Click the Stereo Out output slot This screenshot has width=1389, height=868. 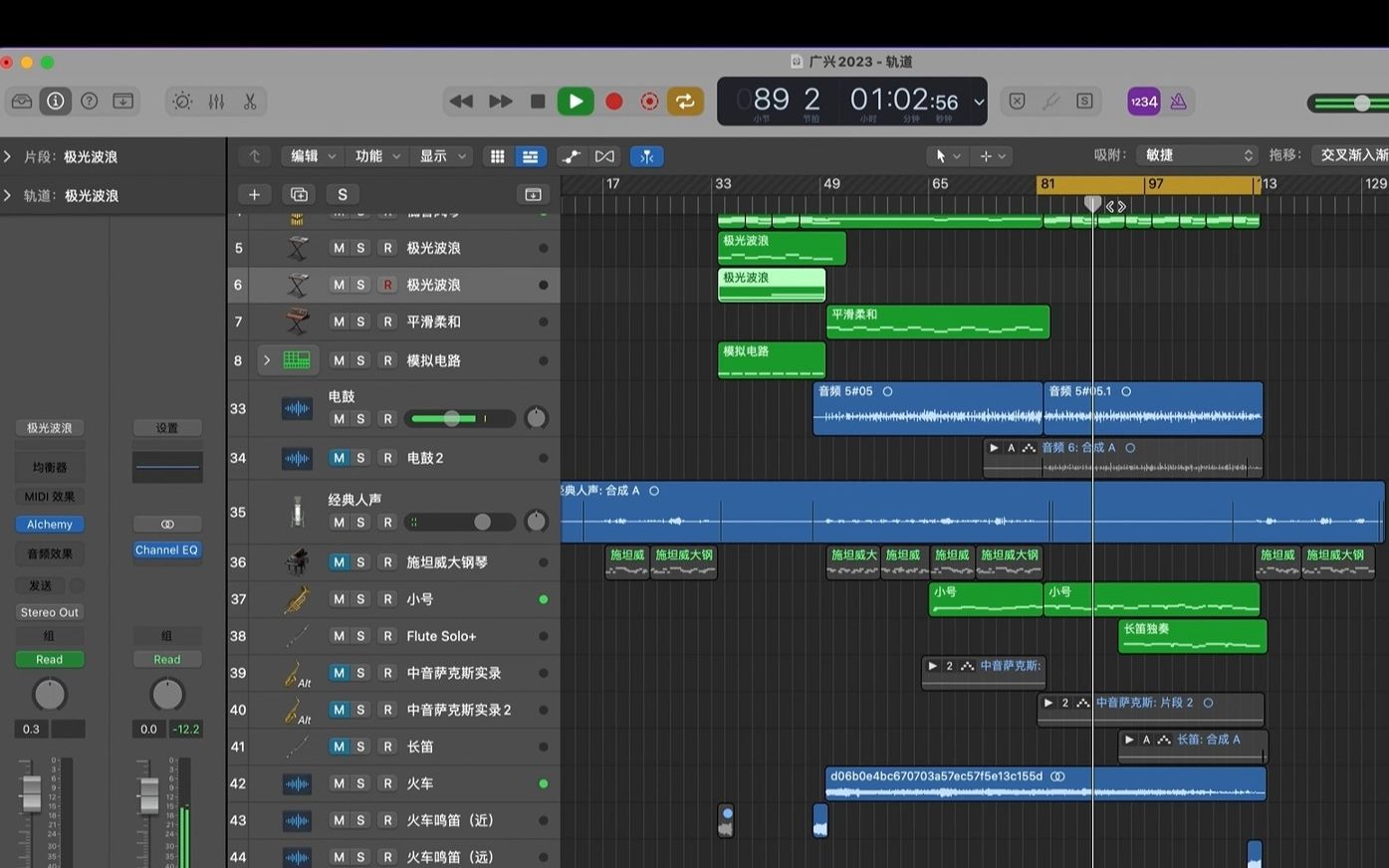pos(50,612)
